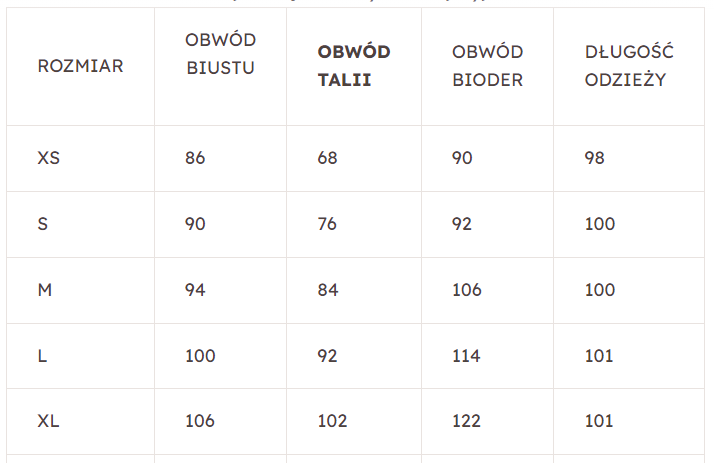Click hip value 106 in M row
Viewport: 714px width, 463px height.
click(x=466, y=290)
